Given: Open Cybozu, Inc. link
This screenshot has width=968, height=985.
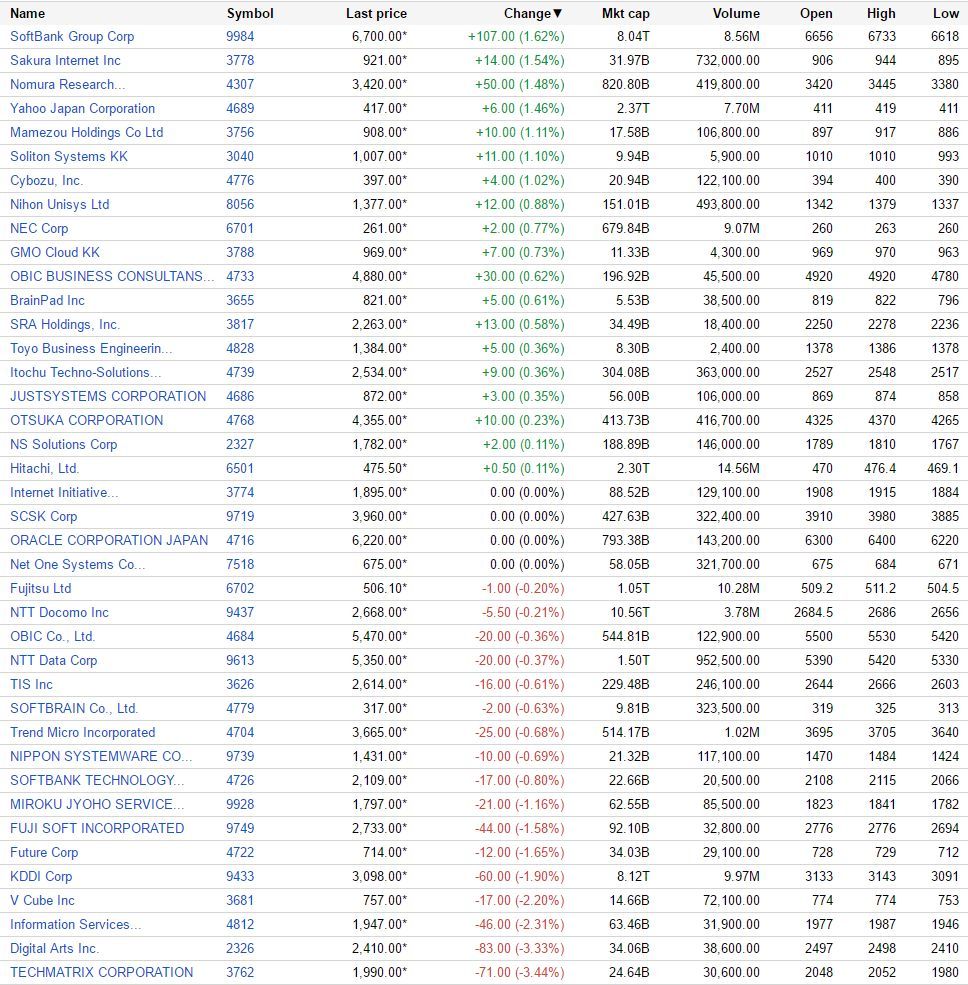Looking at the screenshot, I should 46,180.
